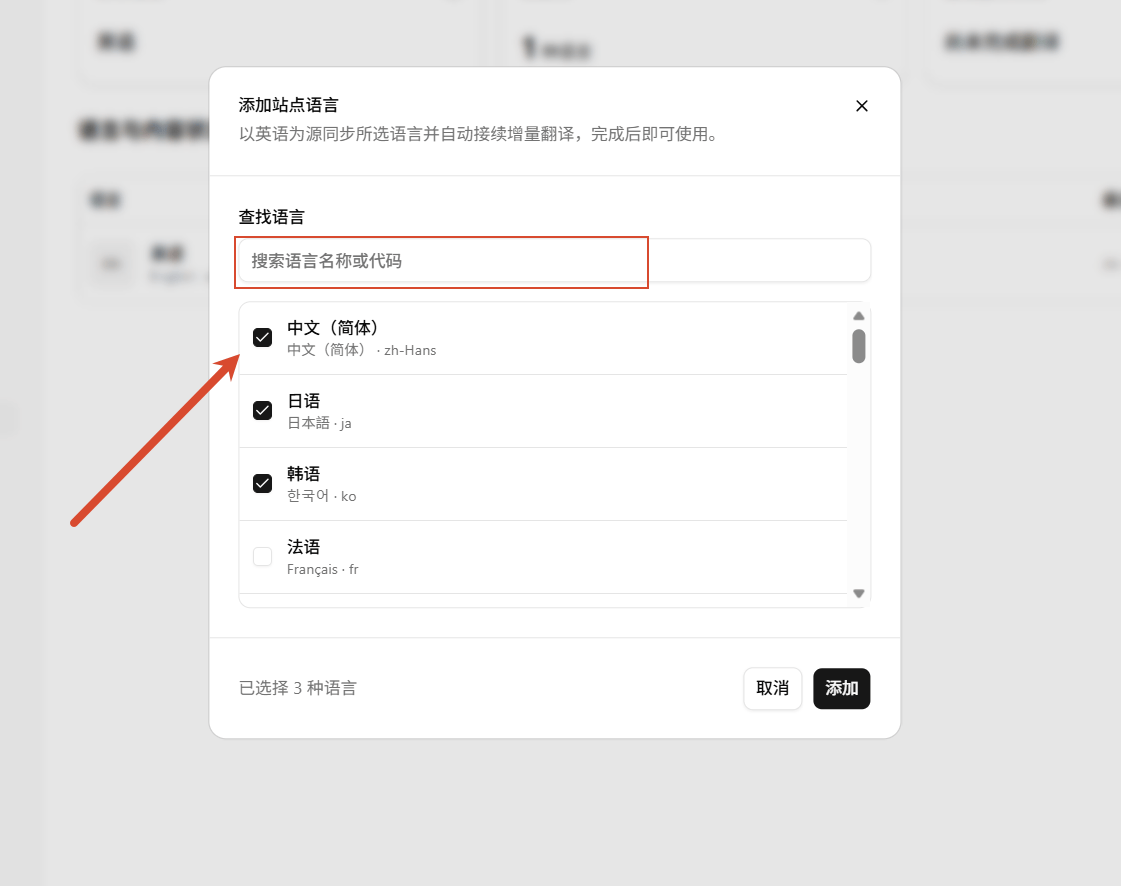Screen dimensions: 1121x886
Task: Select the 日本語 · ja subtitle text
Action: pyautogui.click(x=319, y=423)
